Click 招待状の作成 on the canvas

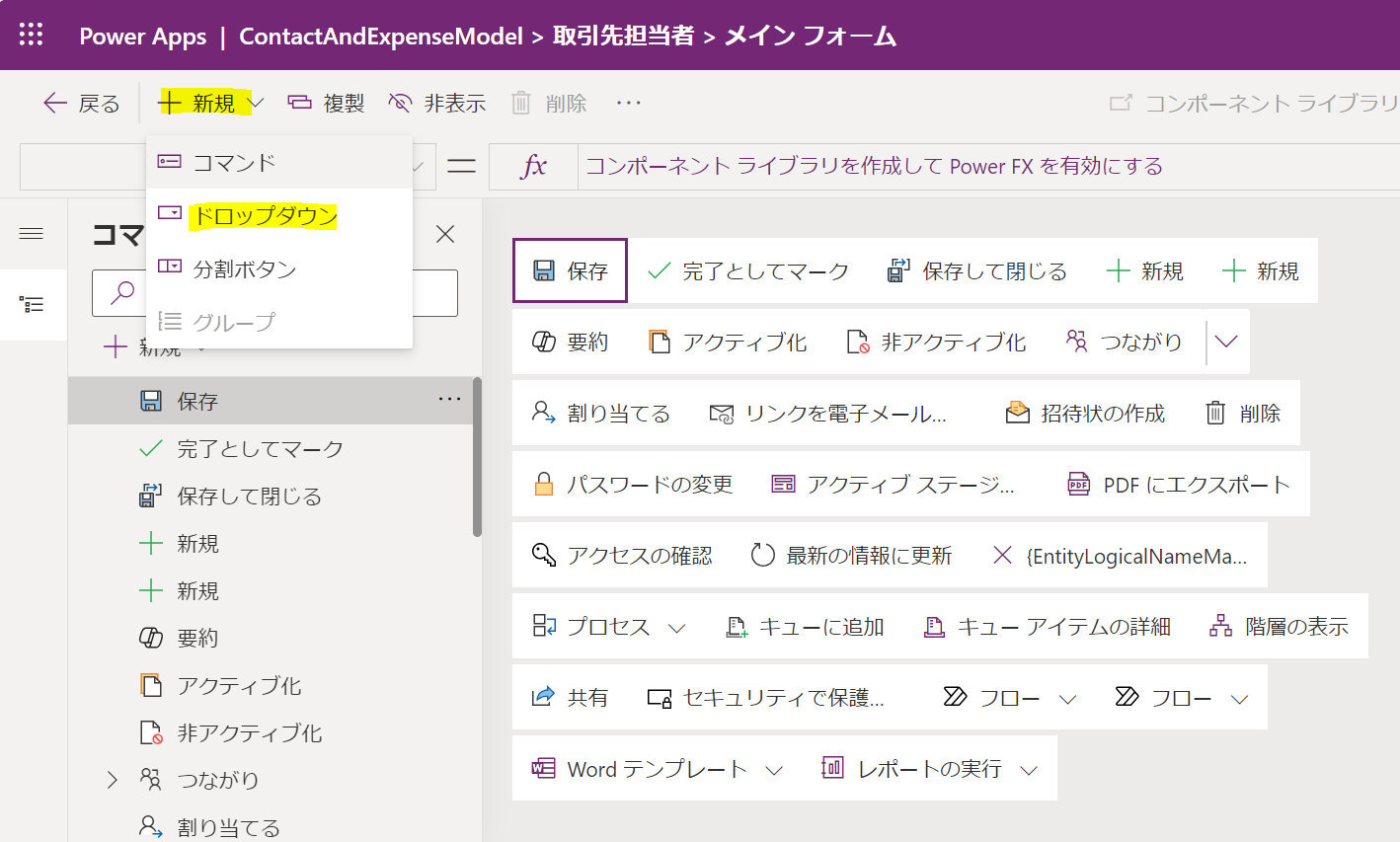(x=1085, y=413)
